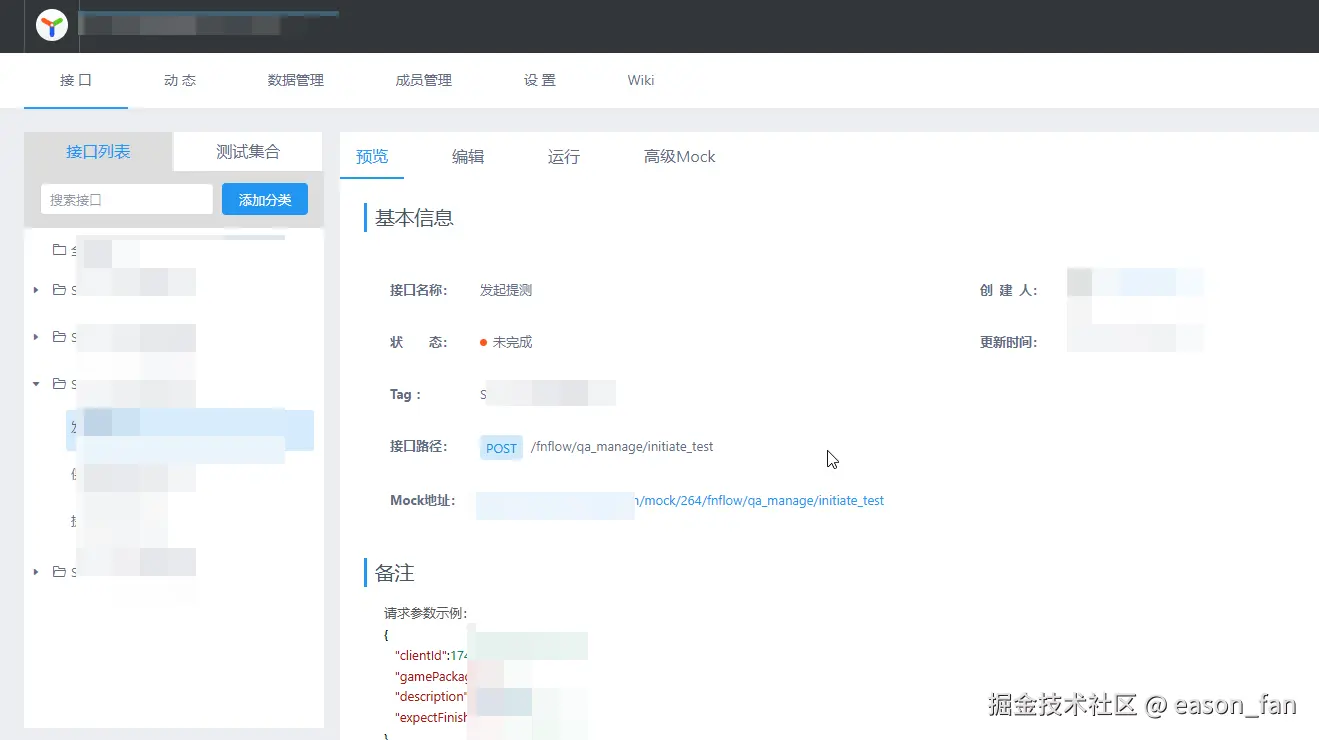Click the POST method badge
The width and height of the screenshot is (1319, 740).
(501, 448)
